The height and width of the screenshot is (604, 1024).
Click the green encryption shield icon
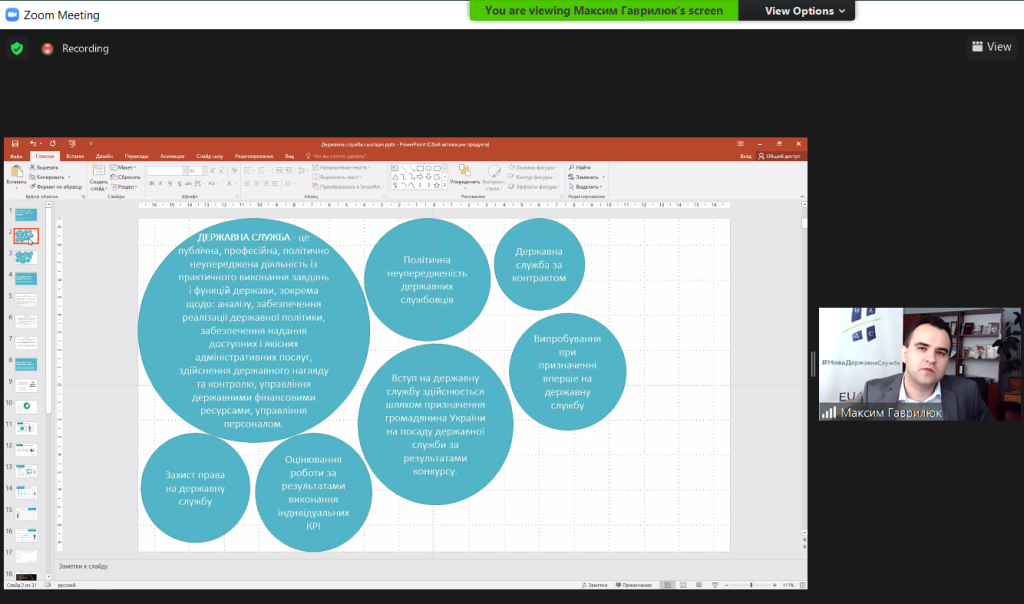tap(16, 48)
